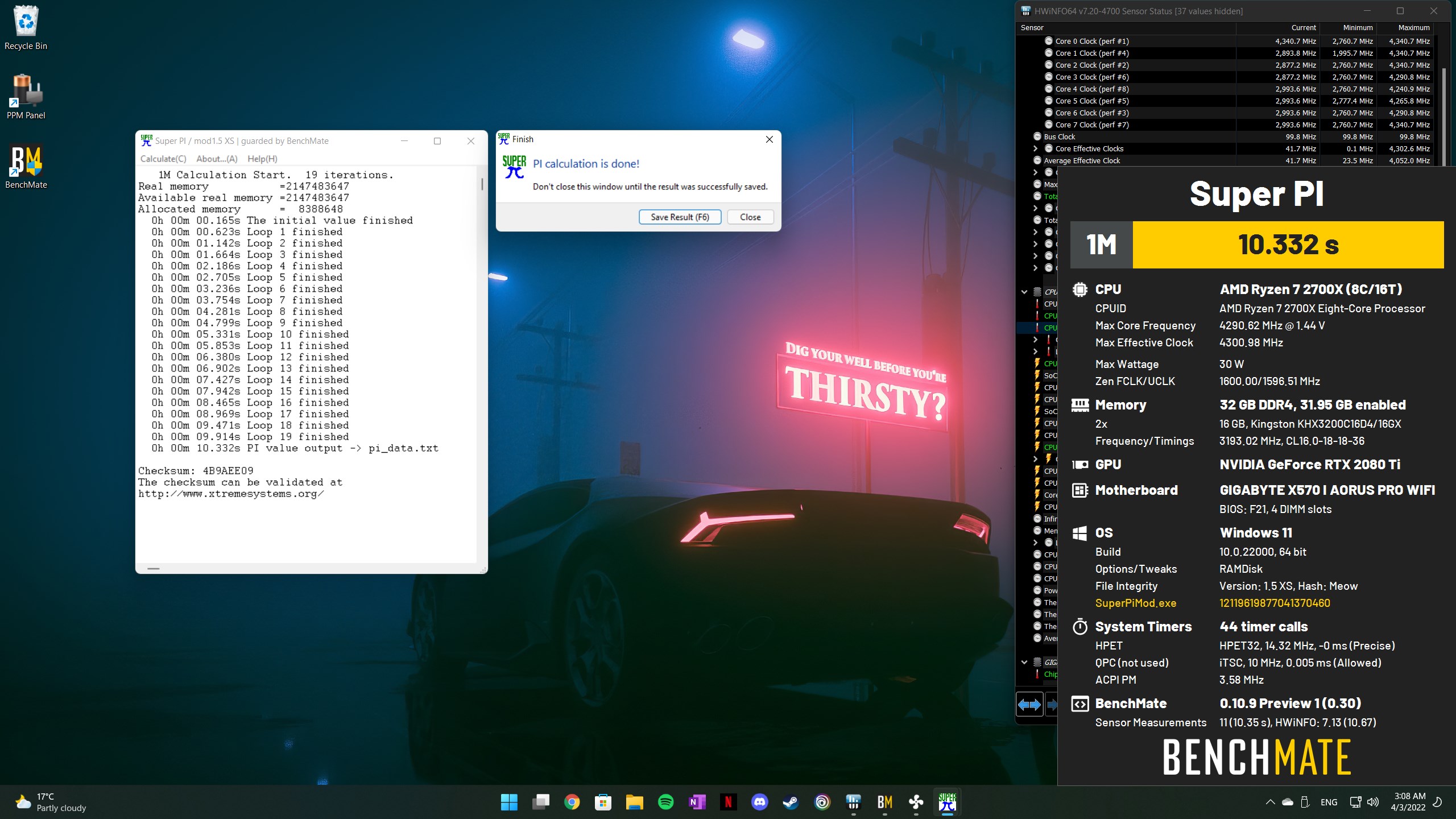
Task: Open the About...(A) menu
Action: click(x=217, y=159)
